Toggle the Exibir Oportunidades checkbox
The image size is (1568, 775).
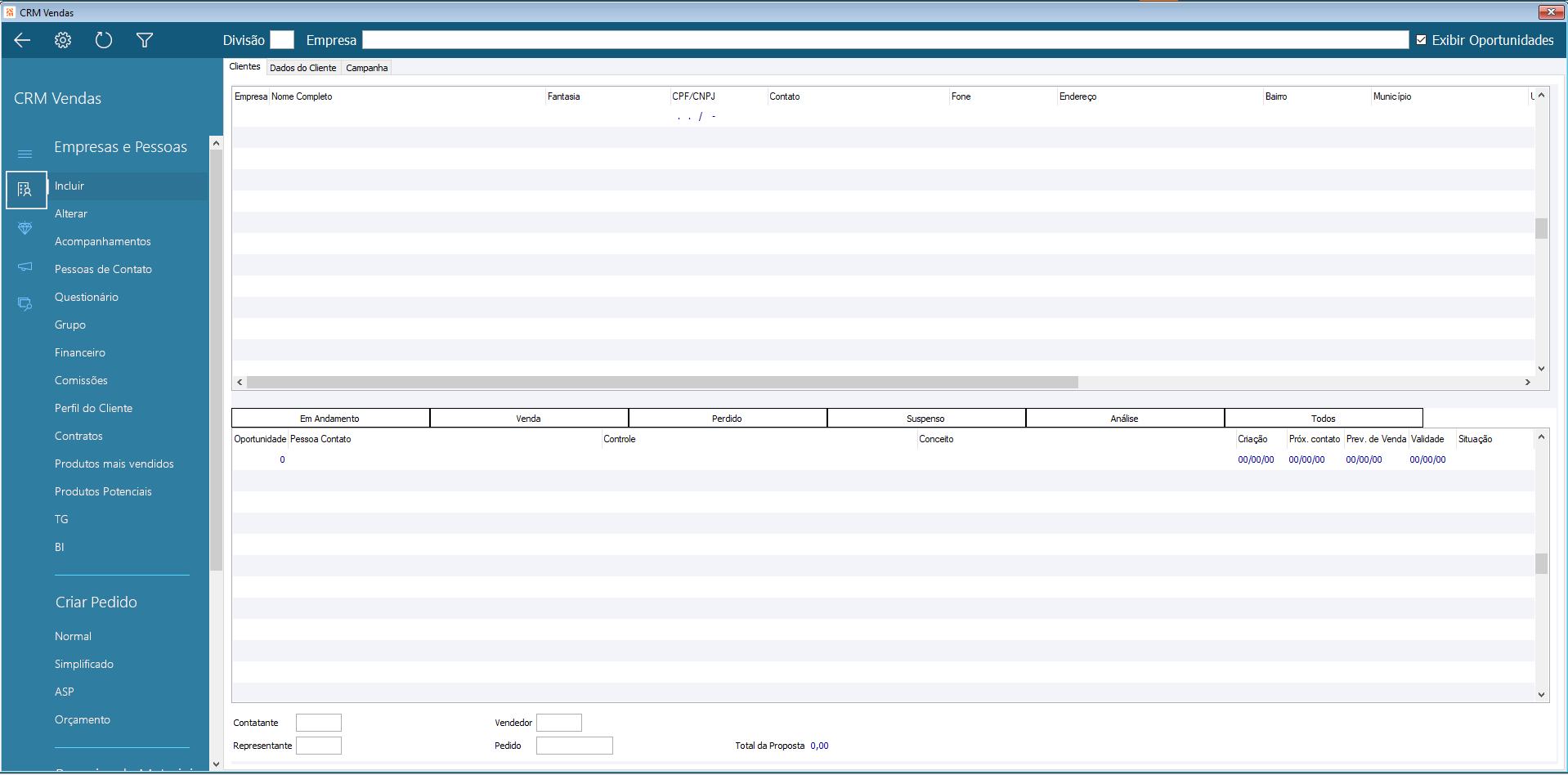[x=1421, y=40]
